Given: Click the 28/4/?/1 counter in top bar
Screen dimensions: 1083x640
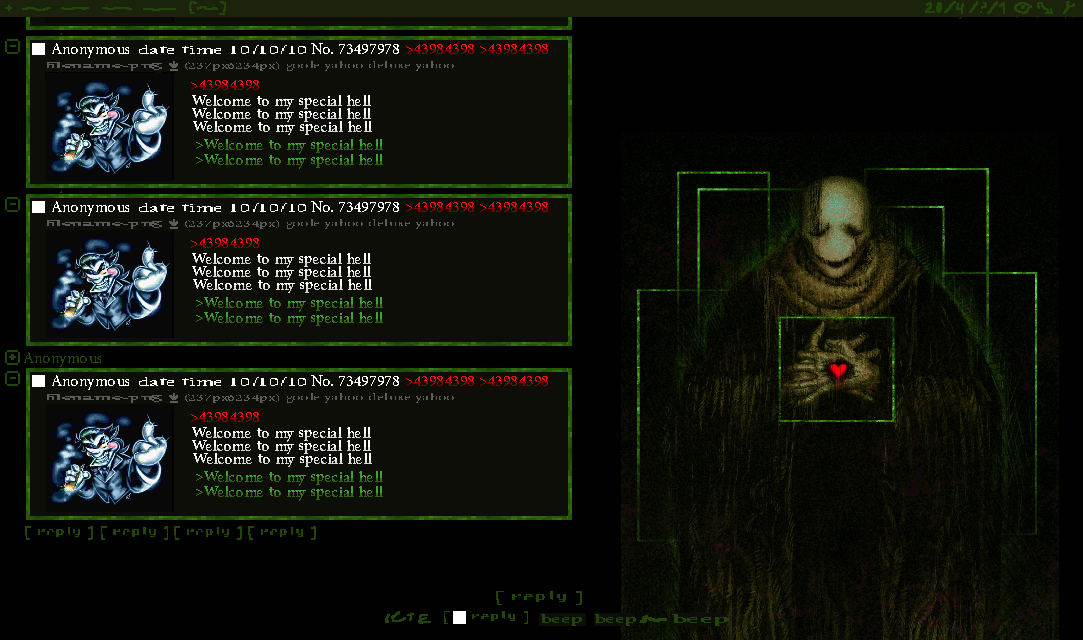Looking at the screenshot, I should 966,8.
